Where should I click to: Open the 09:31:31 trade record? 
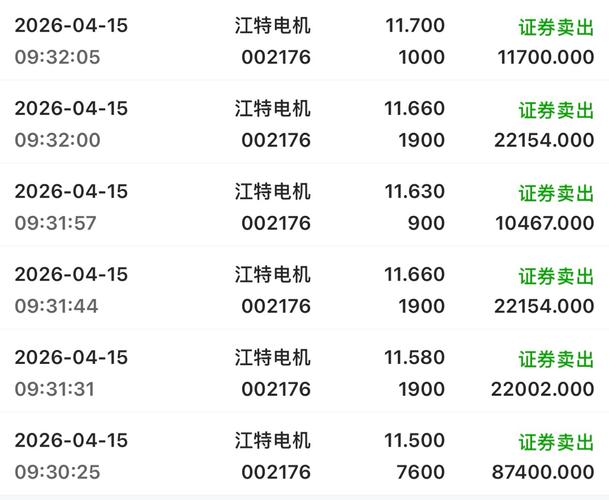pos(304,372)
